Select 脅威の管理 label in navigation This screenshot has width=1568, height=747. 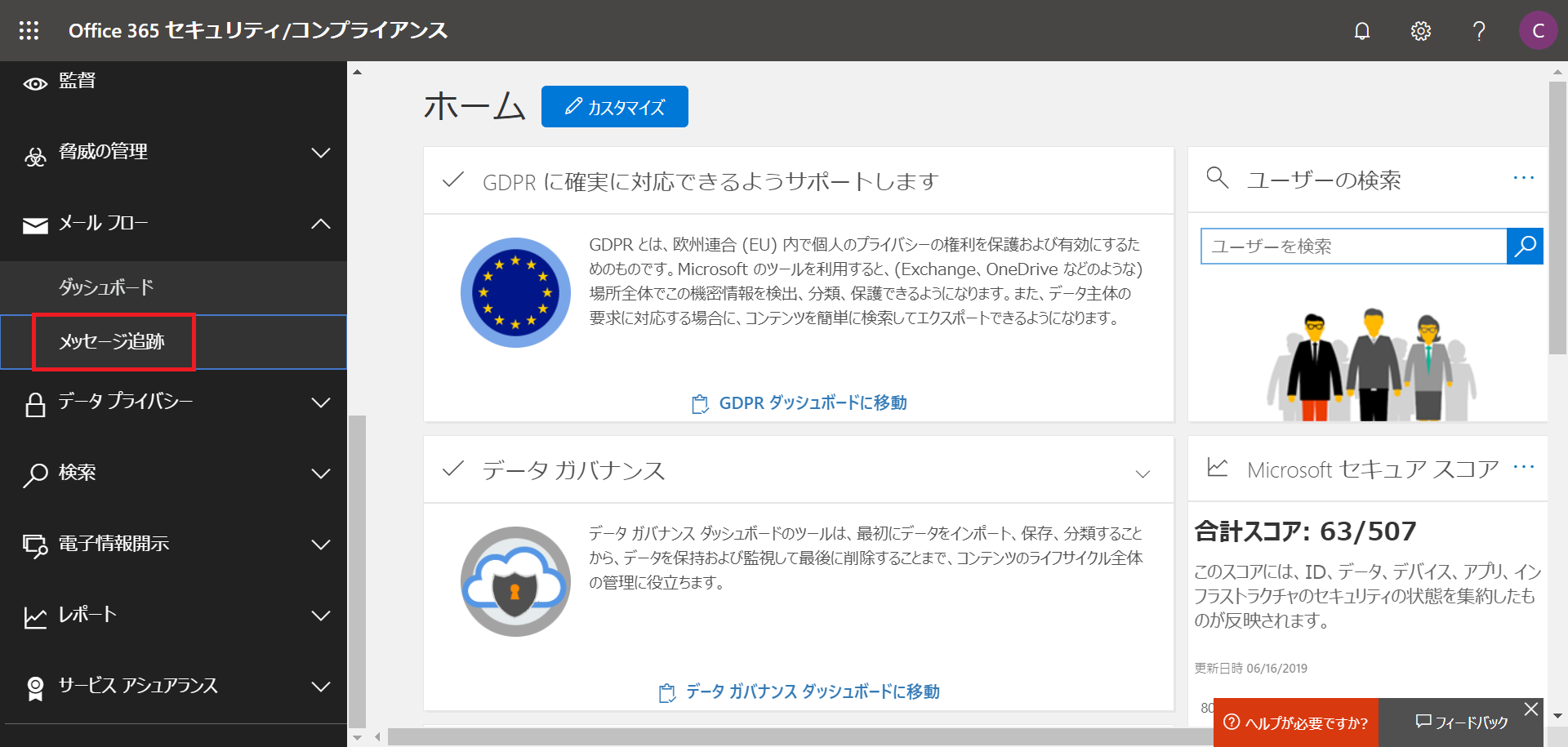pyautogui.click(x=103, y=152)
